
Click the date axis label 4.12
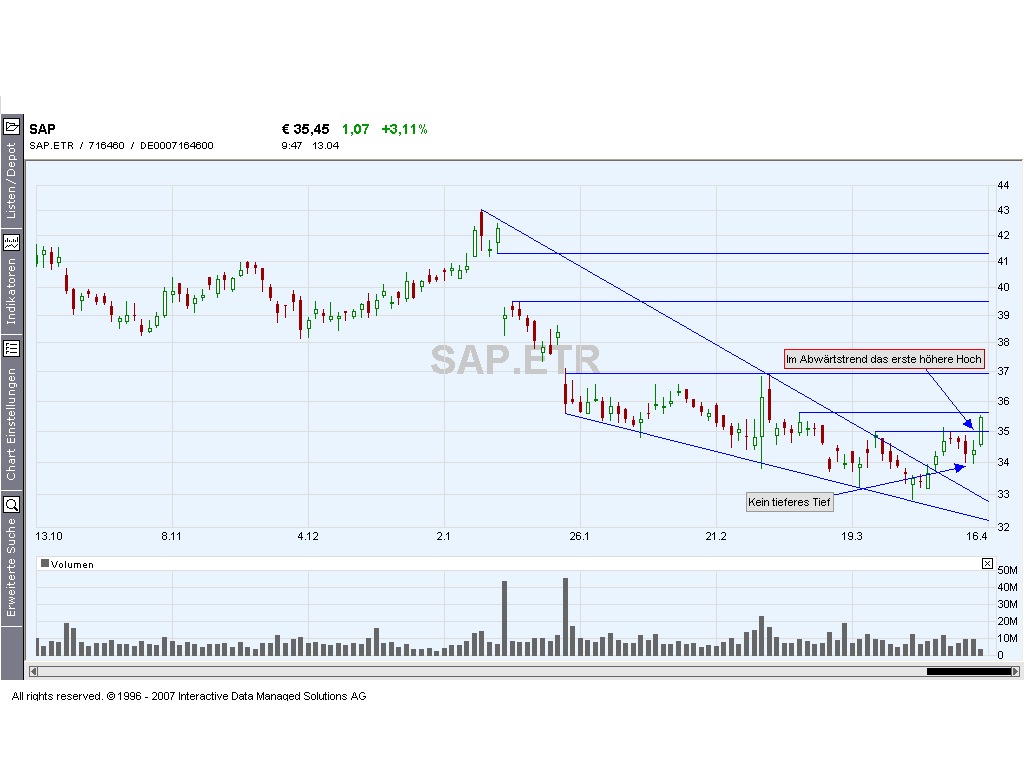(308, 536)
